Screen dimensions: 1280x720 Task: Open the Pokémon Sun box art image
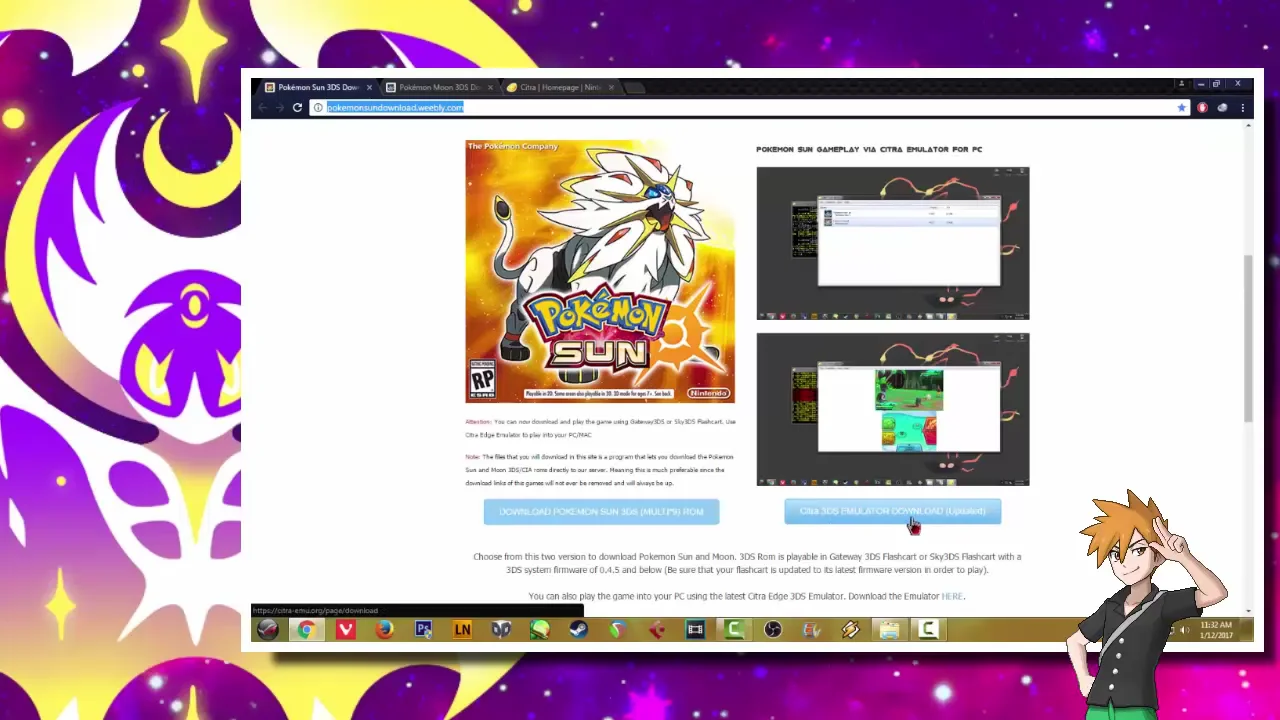click(x=600, y=271)
